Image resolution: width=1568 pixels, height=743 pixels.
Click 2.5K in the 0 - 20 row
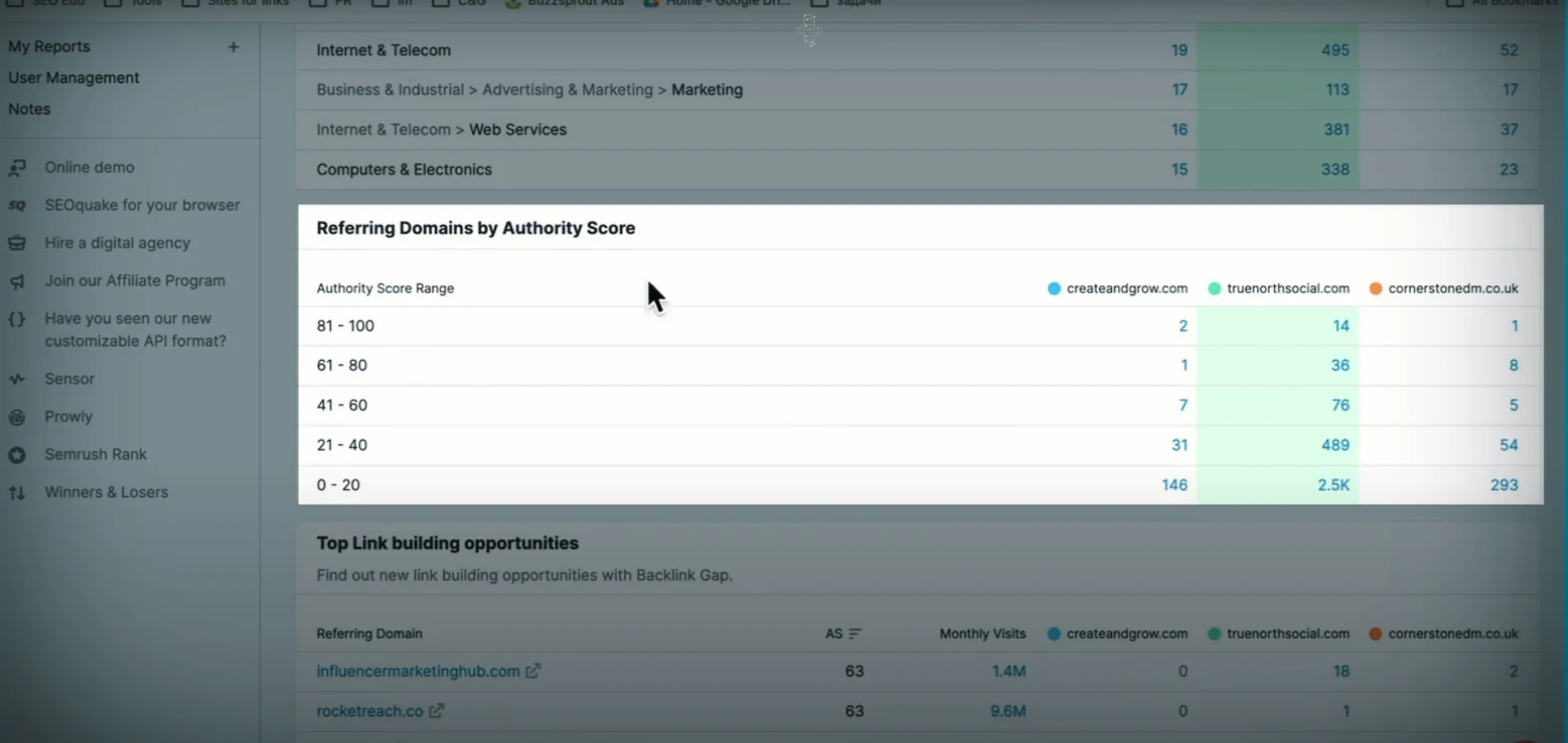click(x=1333, y=485)
